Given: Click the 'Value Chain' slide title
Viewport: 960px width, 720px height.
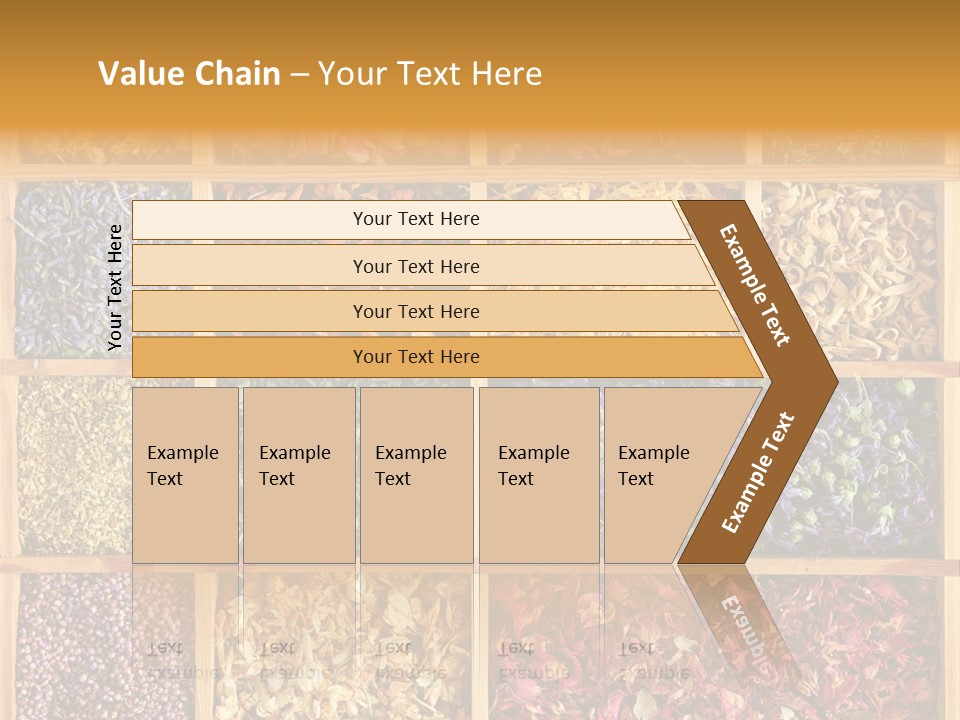Looking at the screenshot, I should (x=320, y=74).
